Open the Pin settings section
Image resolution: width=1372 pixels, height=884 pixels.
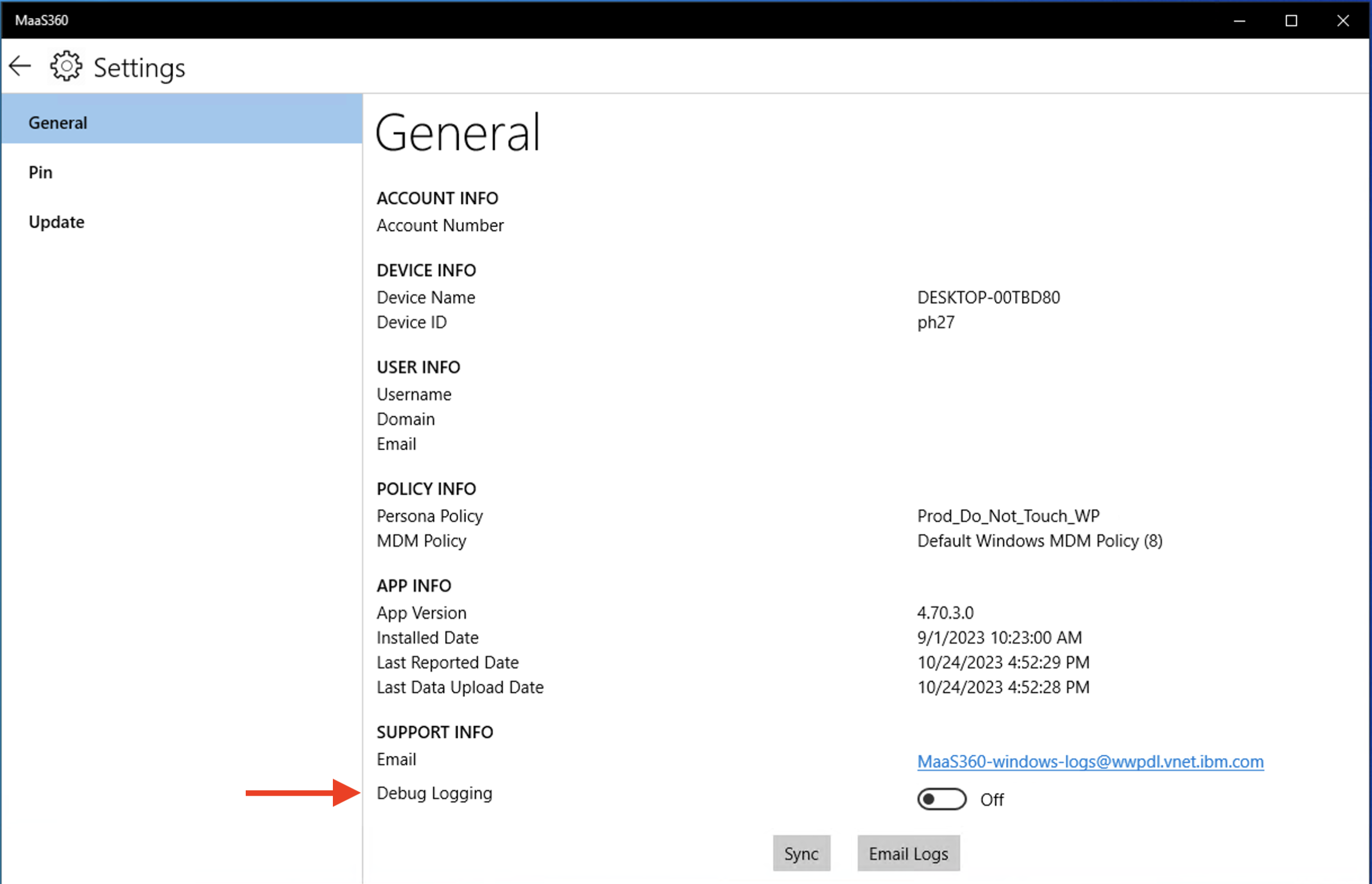[182, 172]
